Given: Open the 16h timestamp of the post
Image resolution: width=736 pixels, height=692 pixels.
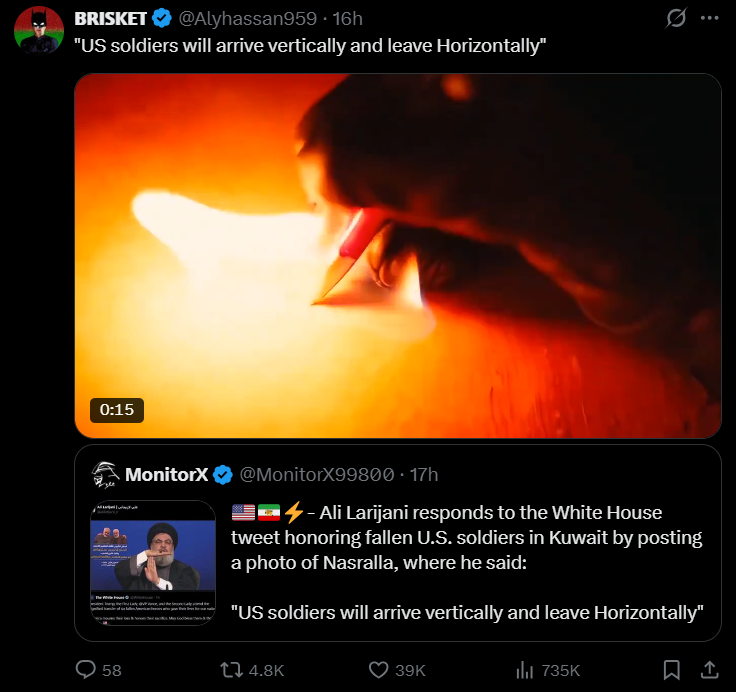Looking at the screenshot, I should tap(348, 19).
